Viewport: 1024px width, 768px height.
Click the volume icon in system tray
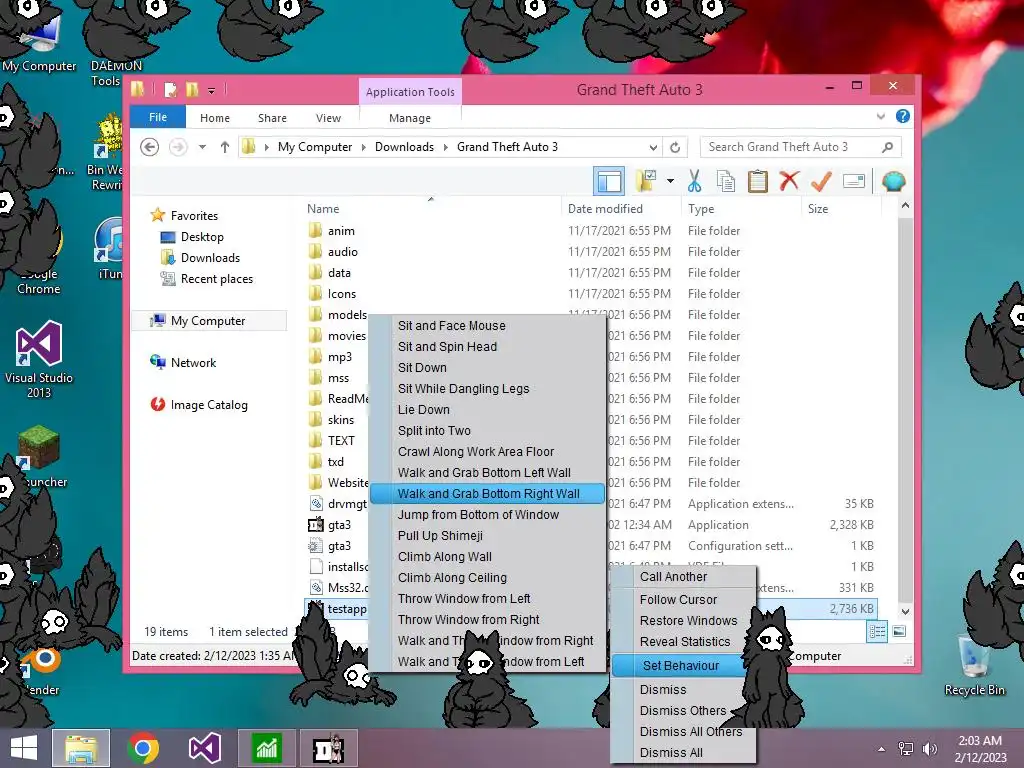(930, 749)
